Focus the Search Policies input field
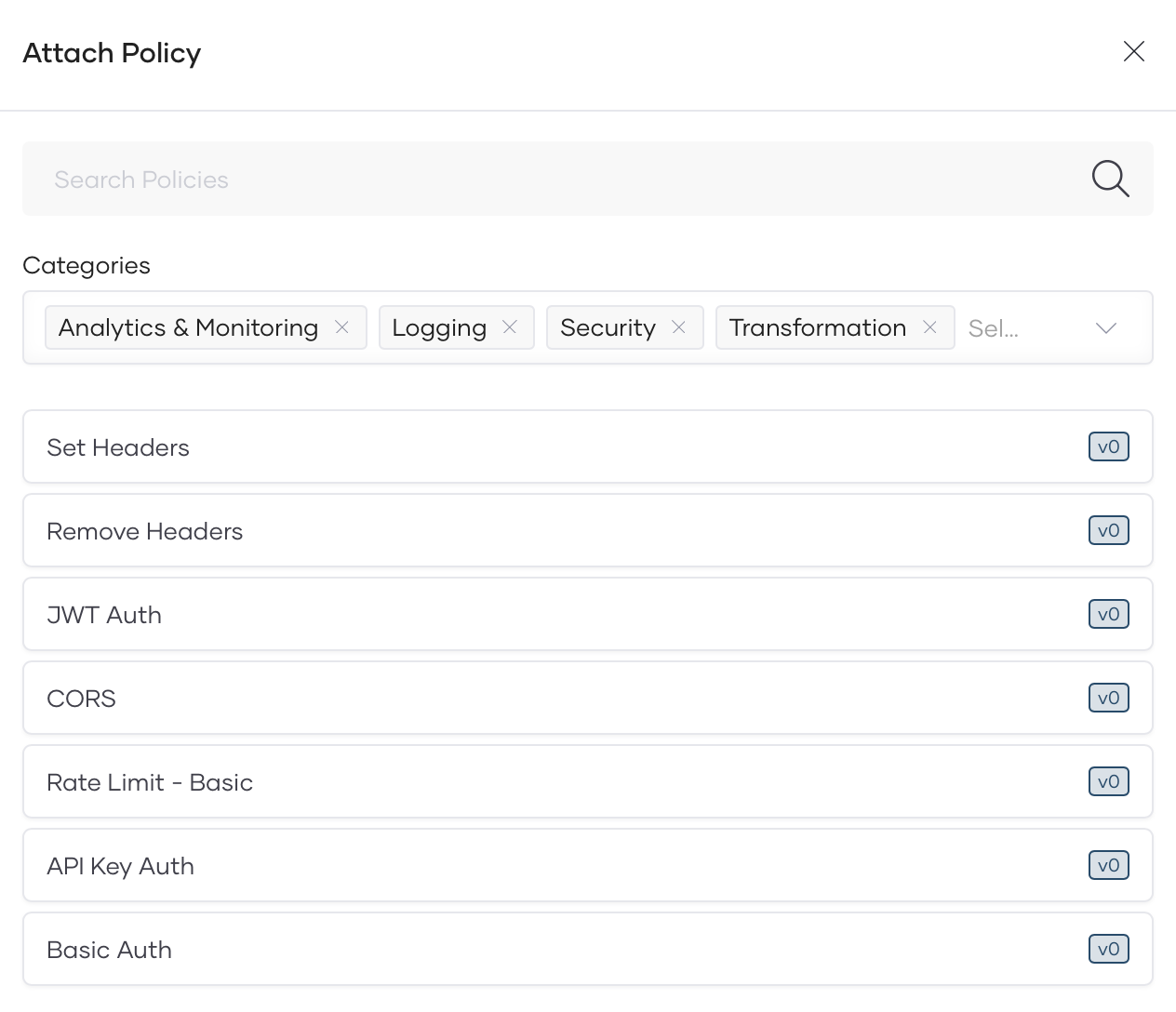Screen dimensions: 1176x1012 point(558,179)
